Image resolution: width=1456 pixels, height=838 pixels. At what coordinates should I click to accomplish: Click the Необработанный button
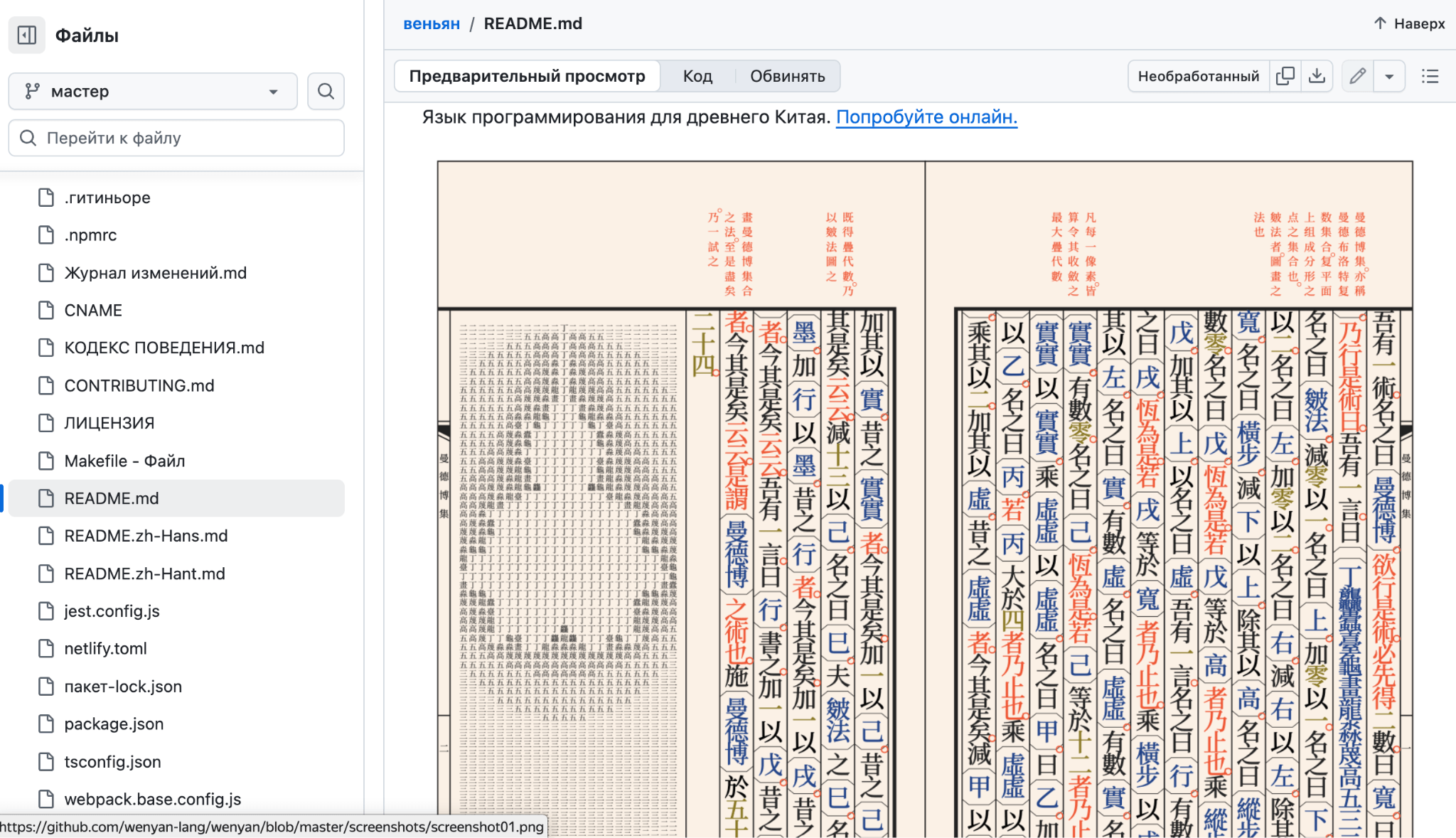pos(1198,76)
